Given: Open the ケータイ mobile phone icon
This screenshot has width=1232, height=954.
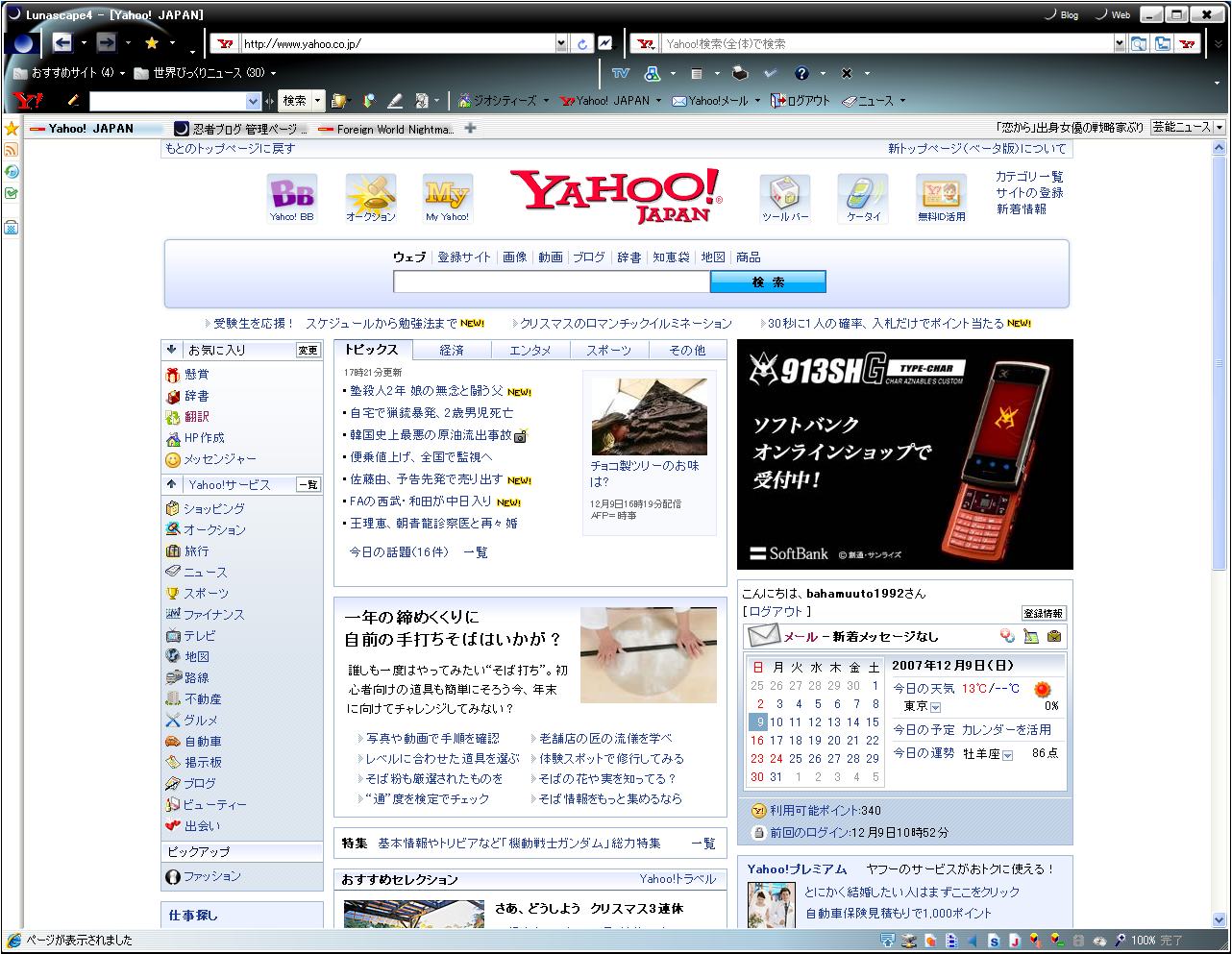Looking at the screenshot, I should [x=863, y=198].
